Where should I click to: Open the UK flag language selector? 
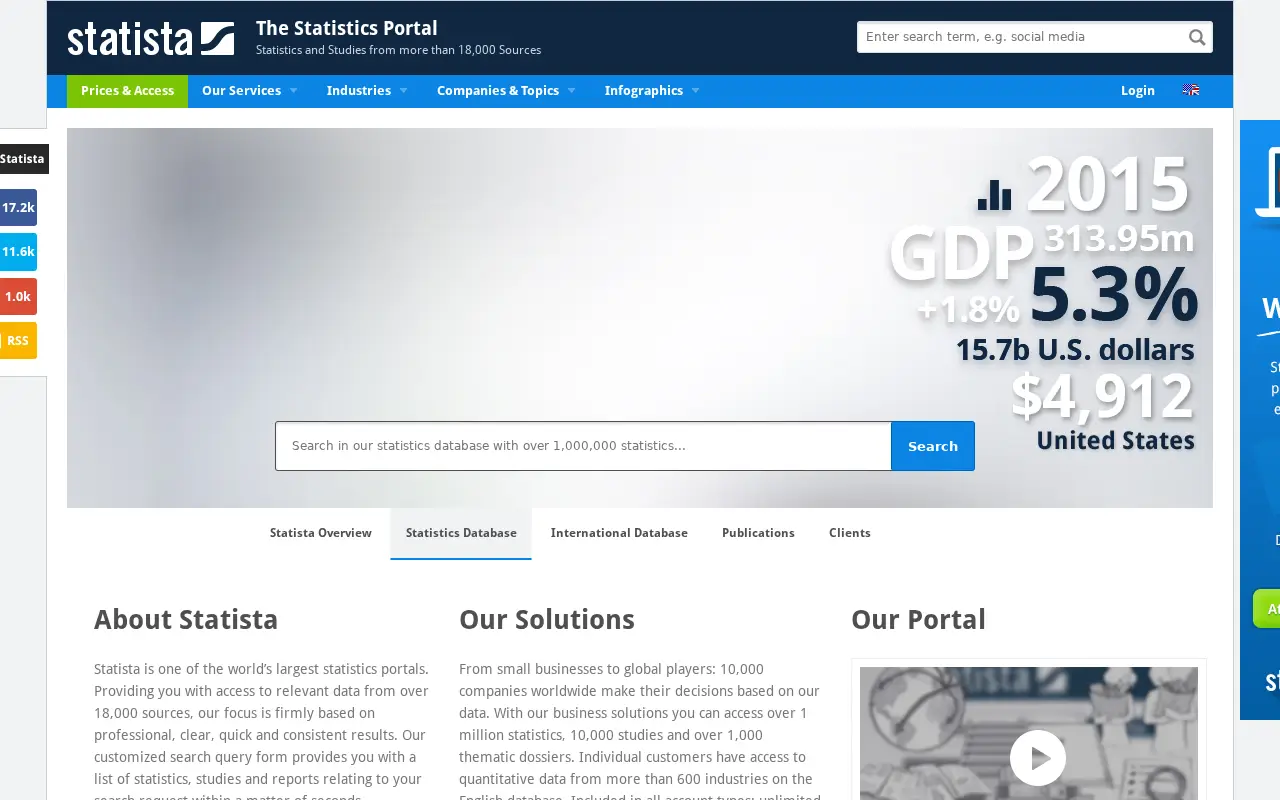pyautogui.click(x=1190, y=90)
